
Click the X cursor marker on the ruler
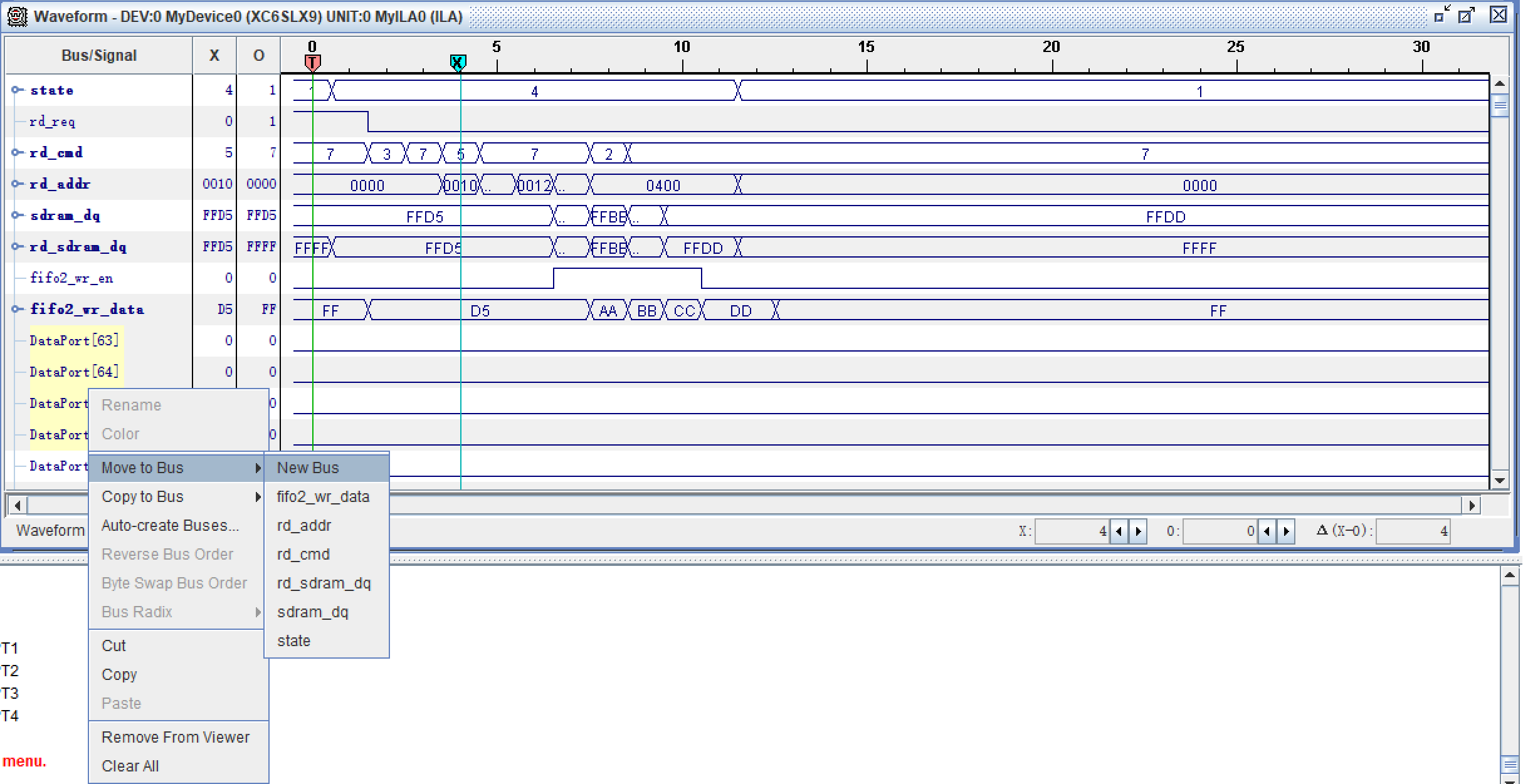click(x=458, y=63)
